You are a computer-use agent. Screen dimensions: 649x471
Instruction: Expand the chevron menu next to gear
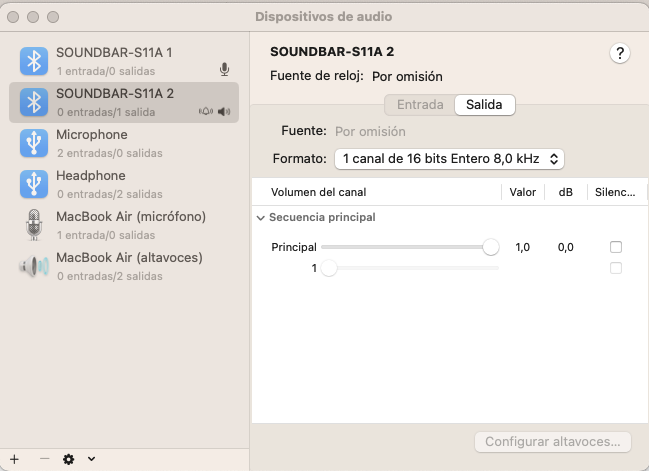tap(91, 459)
